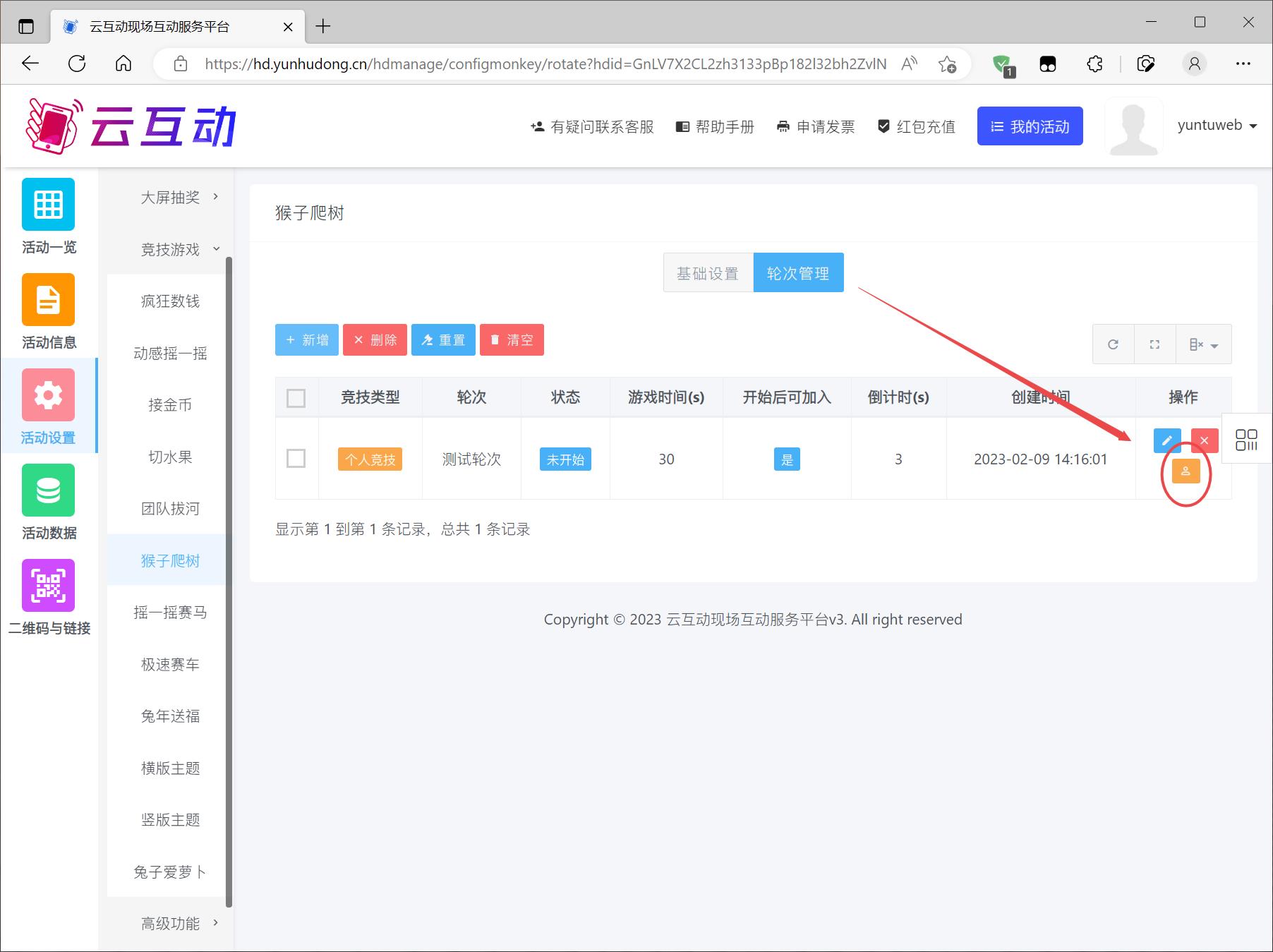Check the 测试轮次 row checkbox
The height and width of the screenshot is (952, 1273).
[296, 459]
